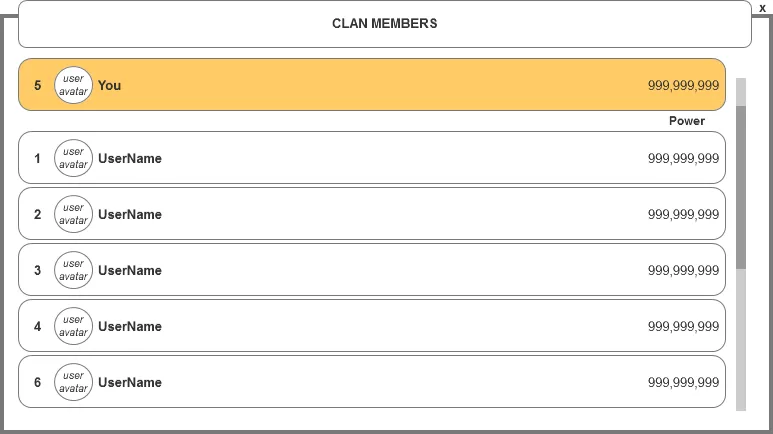Click the UserName of rank 2 member

(x=130, y=214)
